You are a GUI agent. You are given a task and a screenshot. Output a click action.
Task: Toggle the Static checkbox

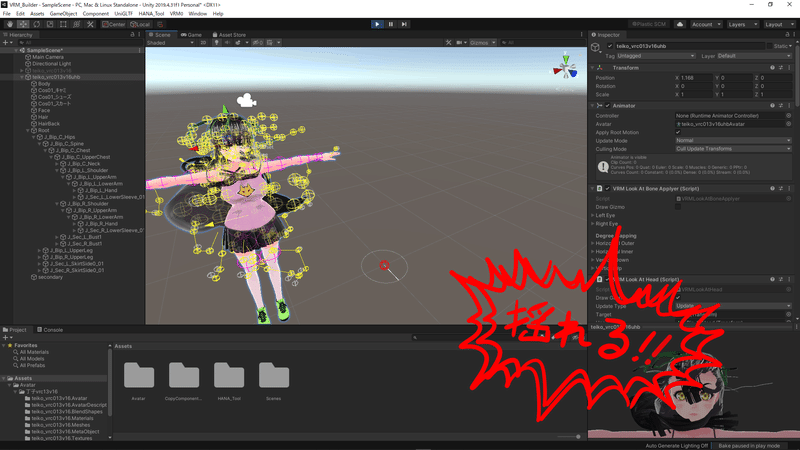tap(769, 46)
